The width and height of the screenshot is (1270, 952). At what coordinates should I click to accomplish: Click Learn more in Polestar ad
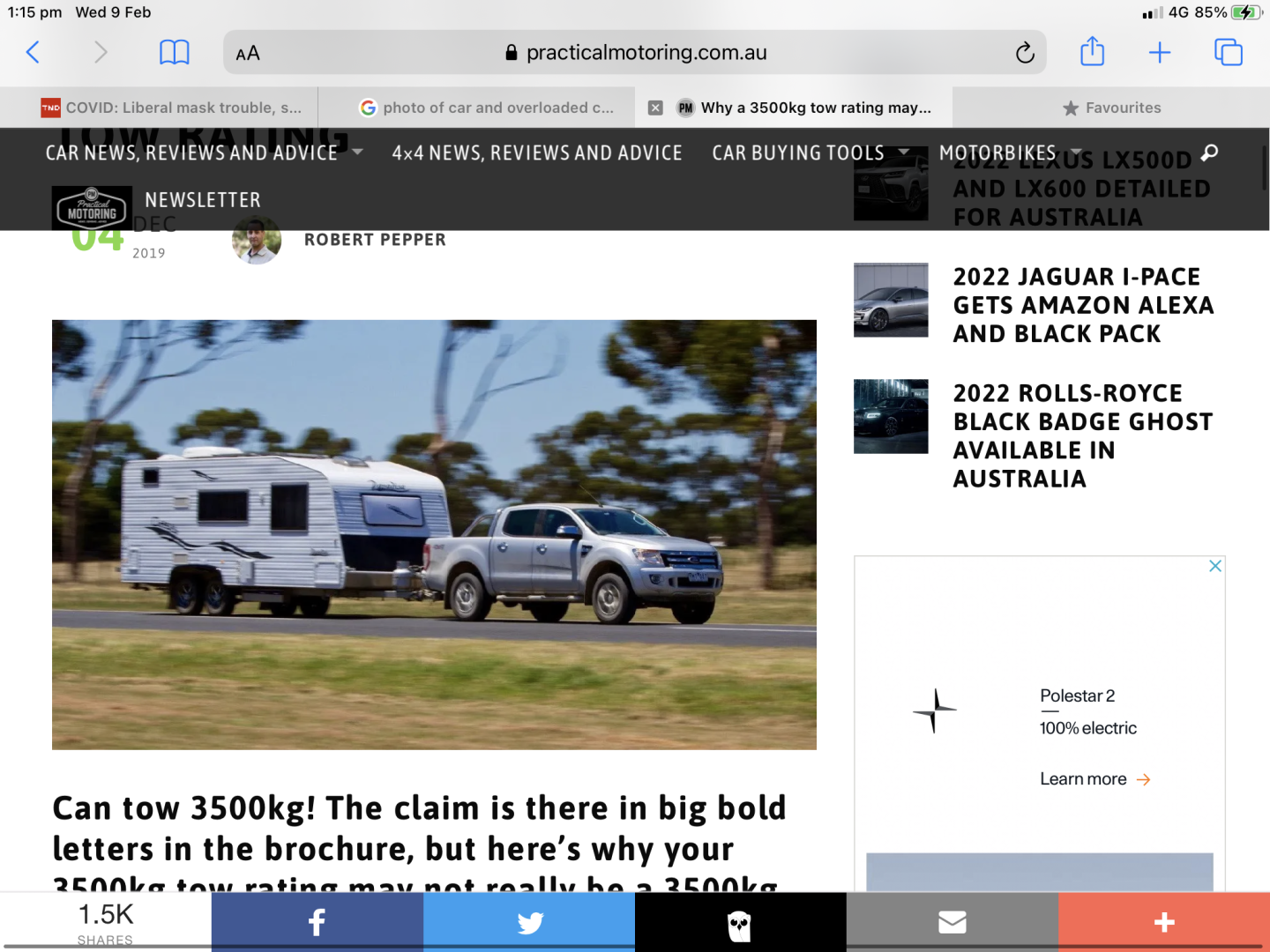click(1094, 779)
